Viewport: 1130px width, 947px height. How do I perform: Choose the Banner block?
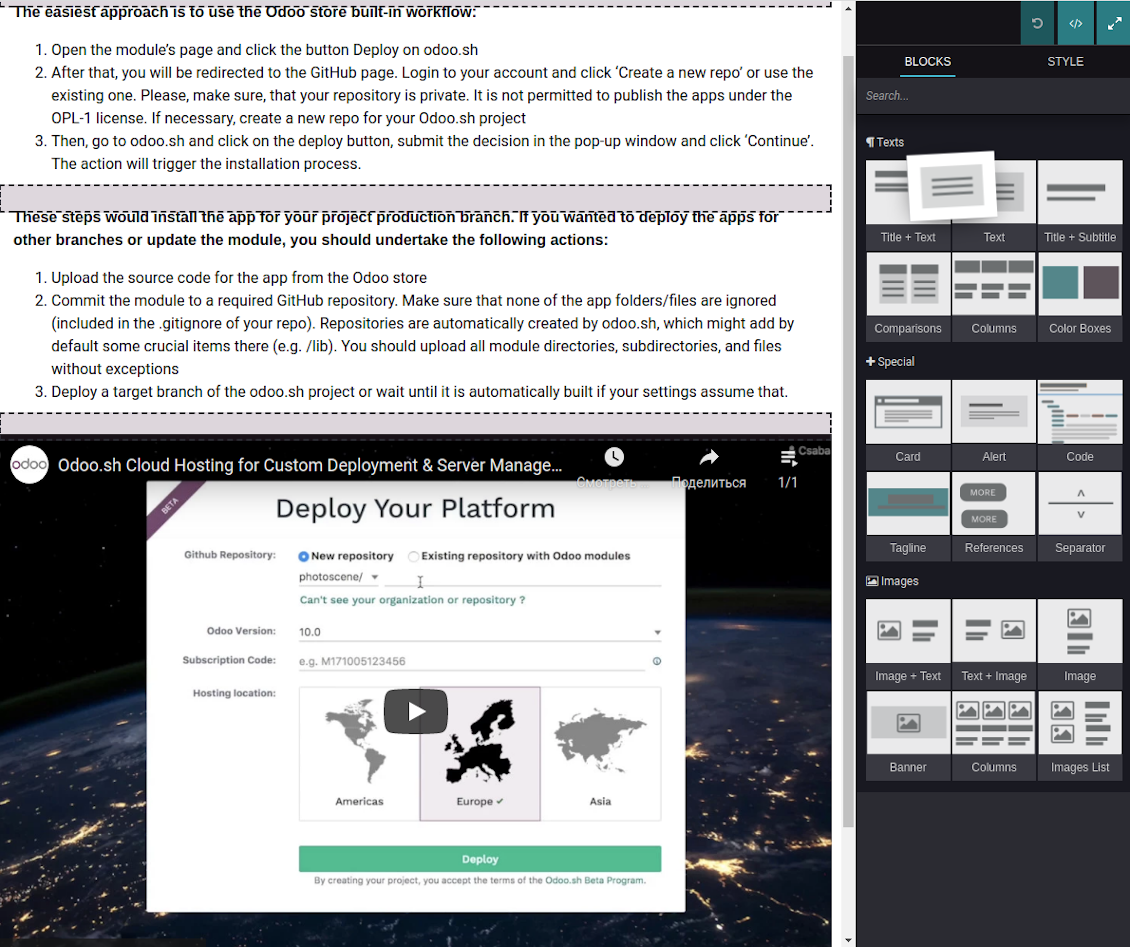click(907, 735)
